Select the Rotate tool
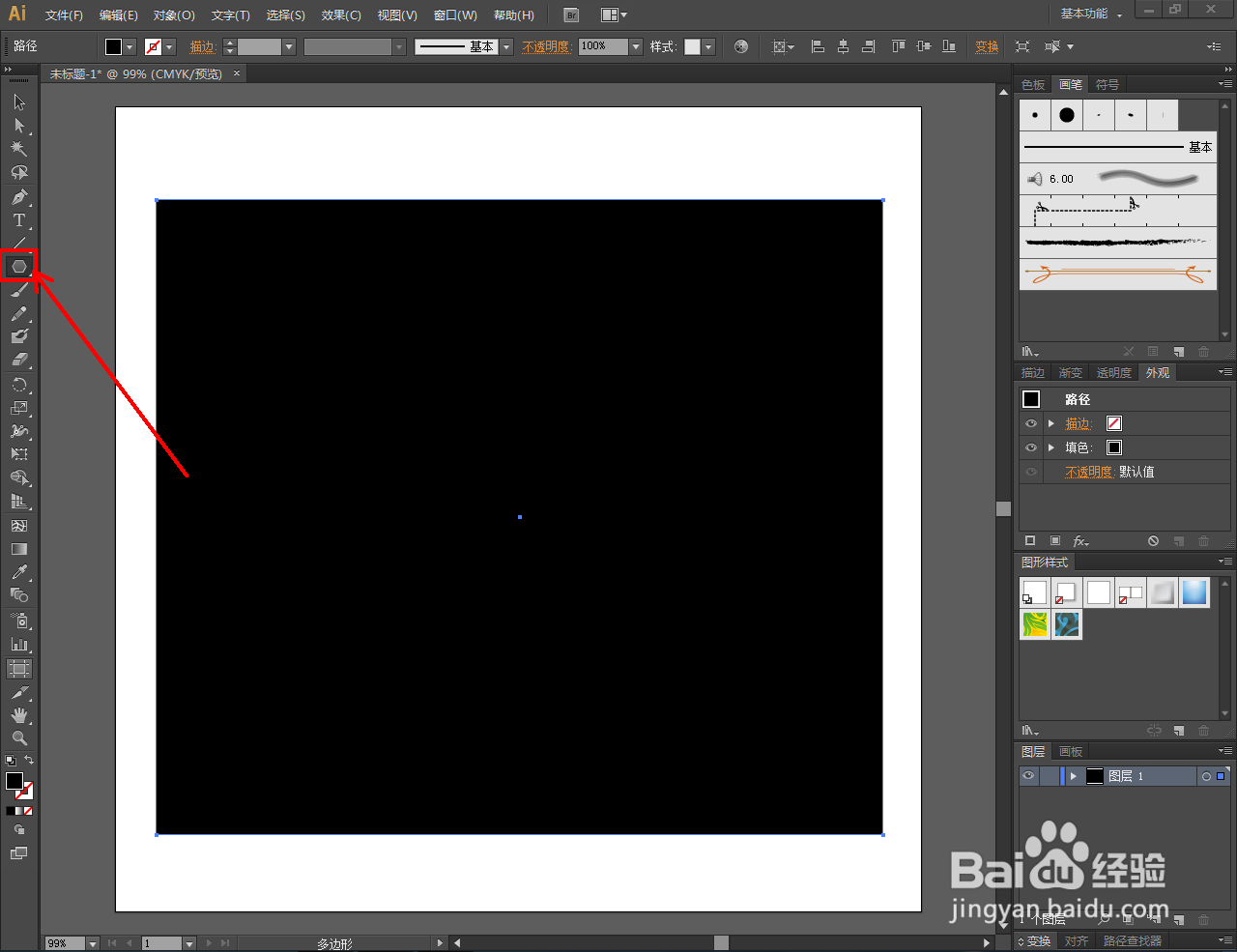Screen dimensions: 1237x952 point(19,385)
